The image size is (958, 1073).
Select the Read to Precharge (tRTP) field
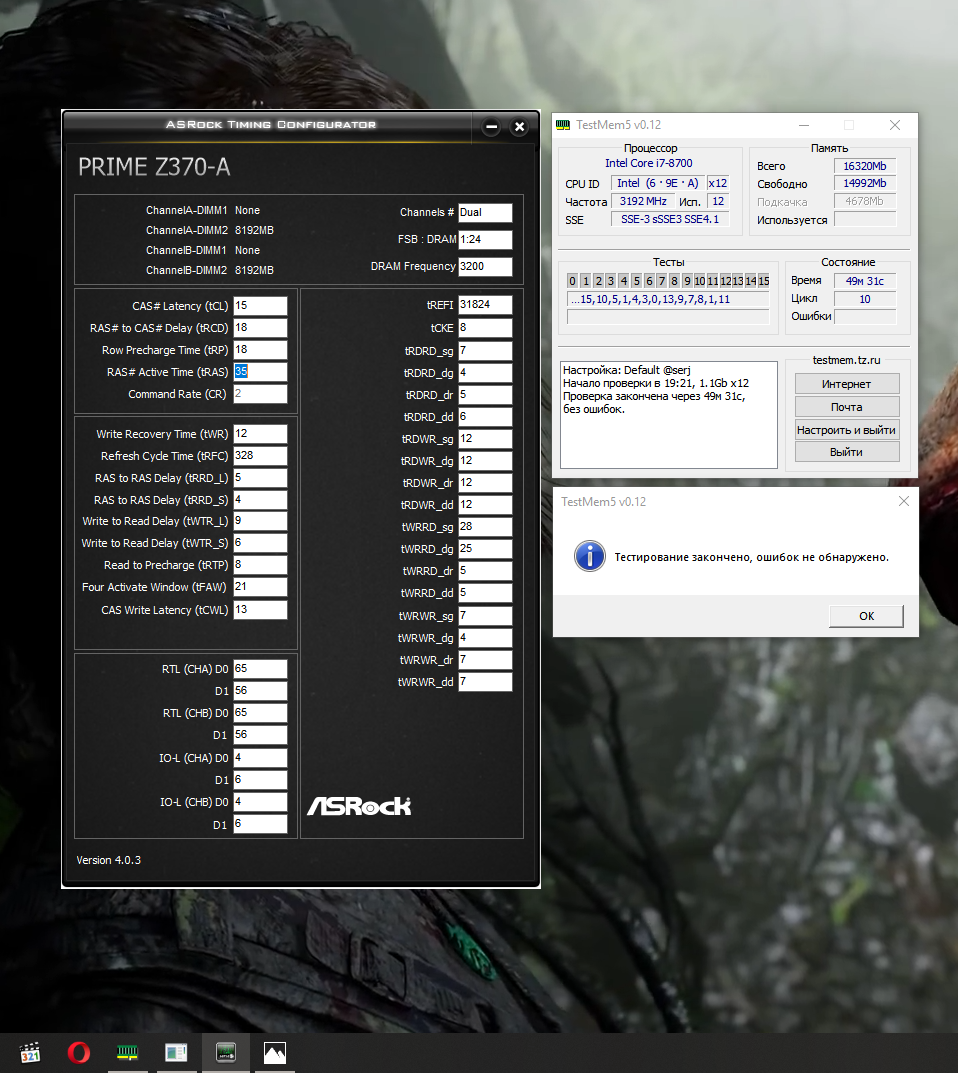260,565
